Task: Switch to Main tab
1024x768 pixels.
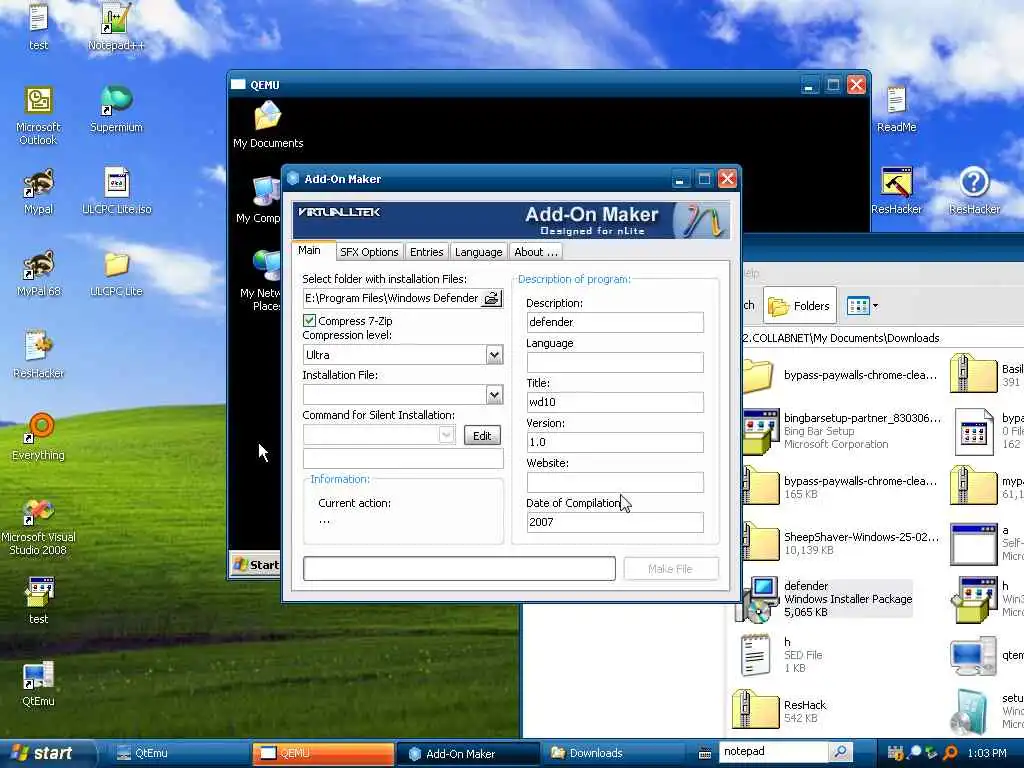Action: 310,250
